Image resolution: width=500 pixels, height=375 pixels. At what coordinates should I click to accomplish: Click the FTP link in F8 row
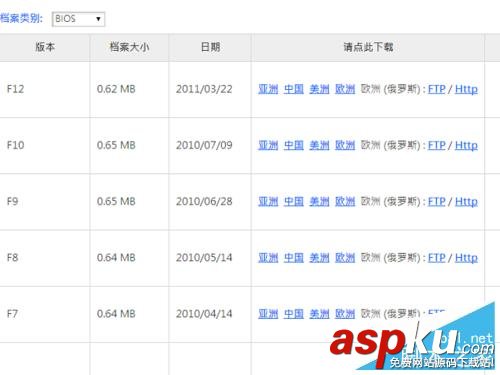(437, 258)
